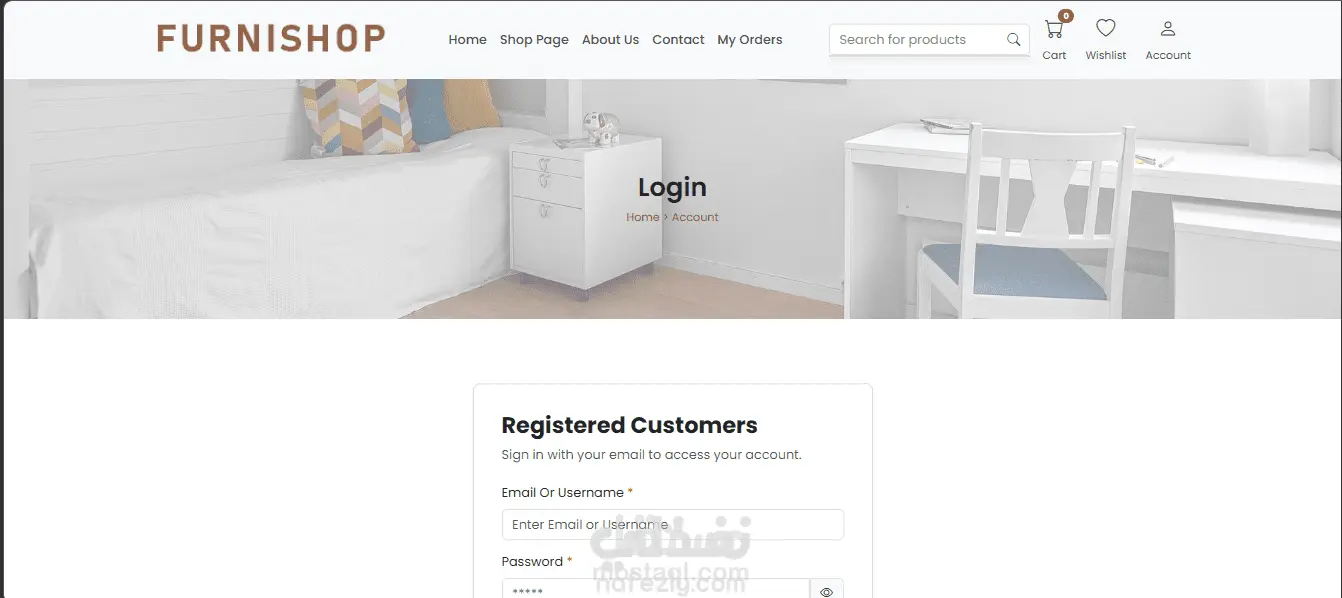Image resolution: width=1342 pixels, height=598 pixels.
Task: Click the cart item count badge
Action: coord(1066,16)
